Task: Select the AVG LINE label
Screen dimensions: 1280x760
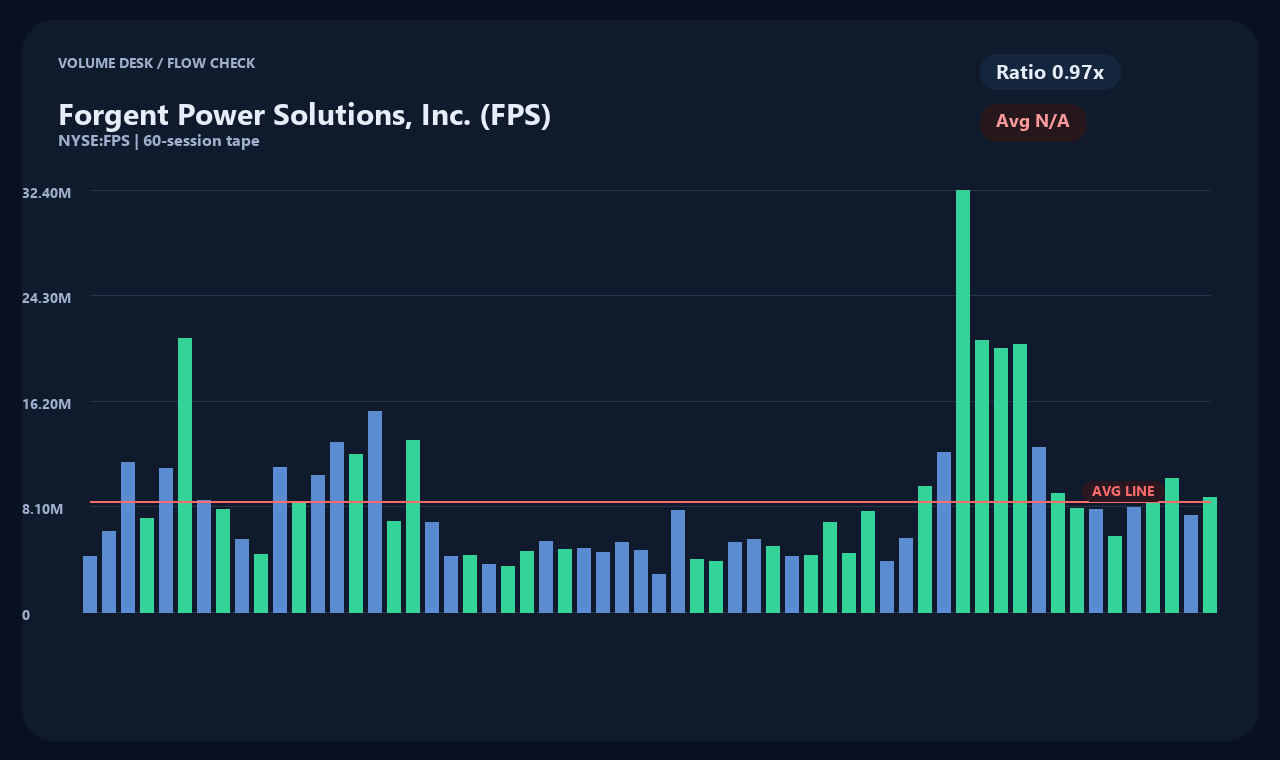Action: pos(1123,491)
